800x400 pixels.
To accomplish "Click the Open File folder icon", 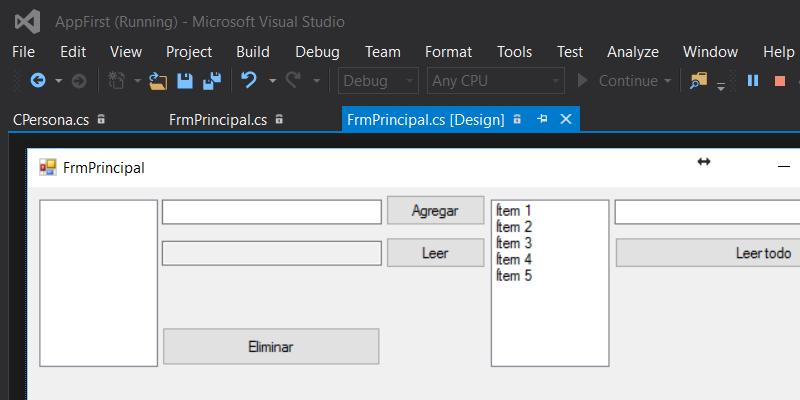I will [158, 81].
